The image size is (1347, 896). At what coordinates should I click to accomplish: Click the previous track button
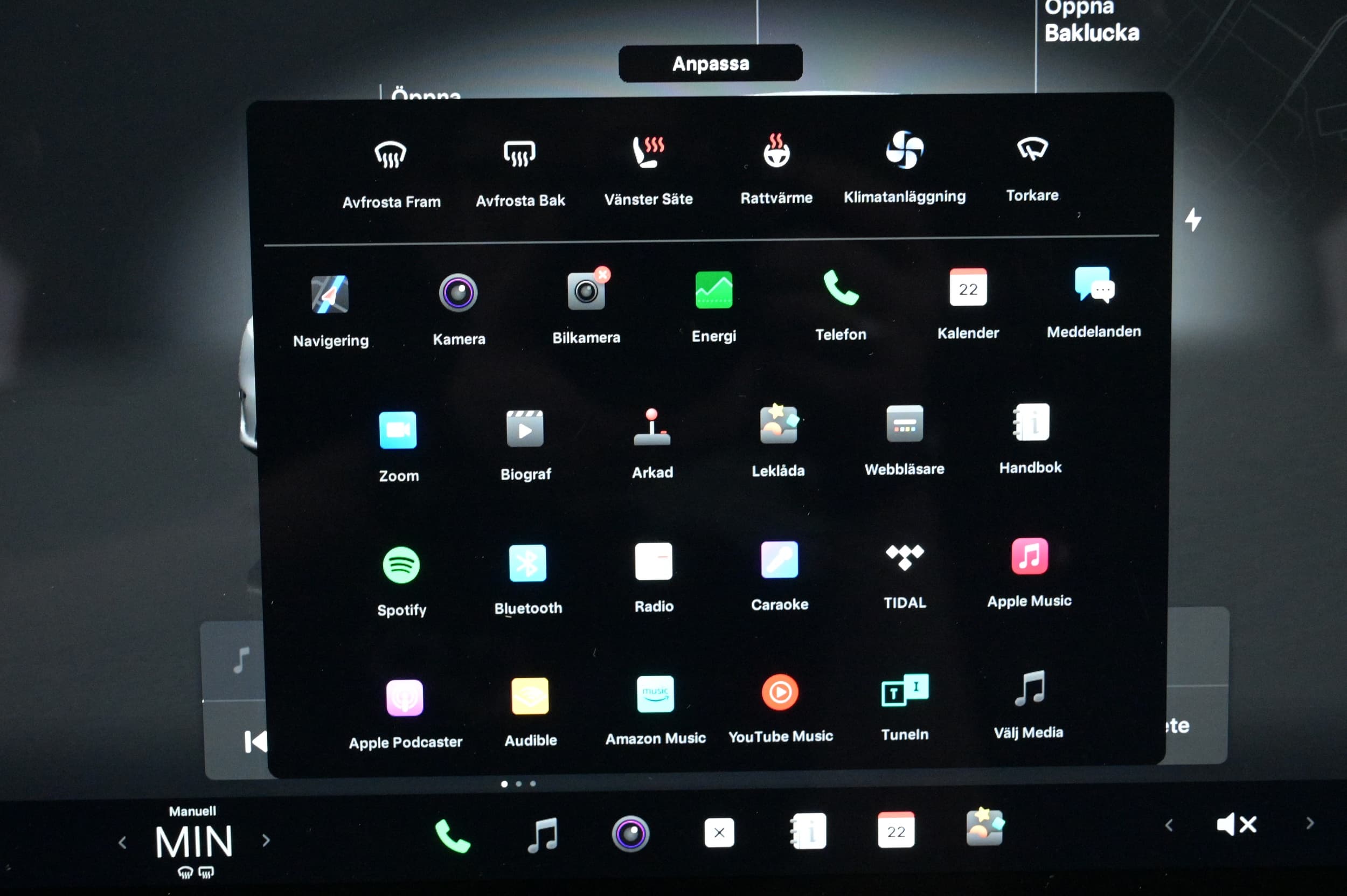[x=255, y=742]
